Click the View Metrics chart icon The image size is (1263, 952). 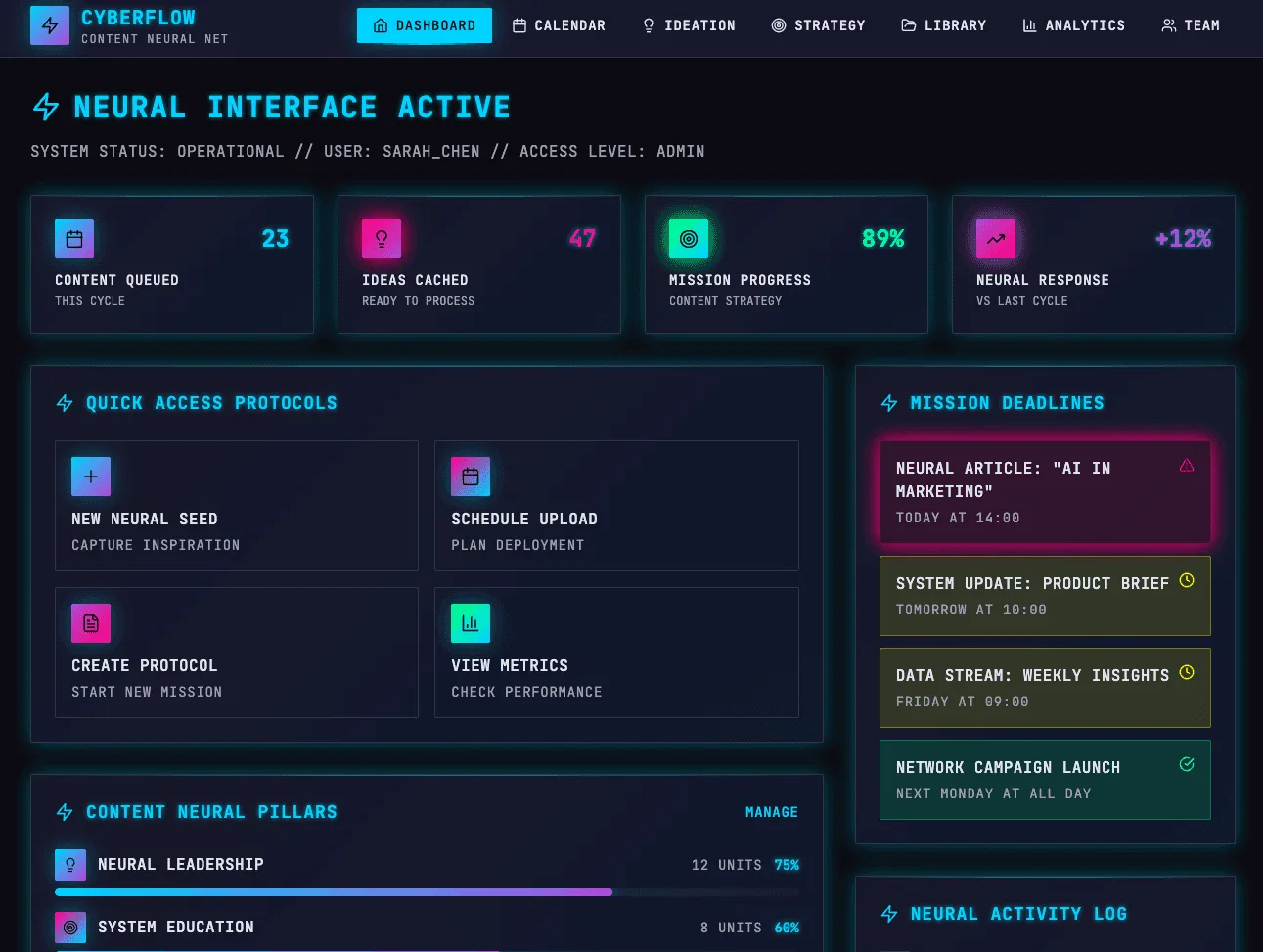tap(471, 623)
